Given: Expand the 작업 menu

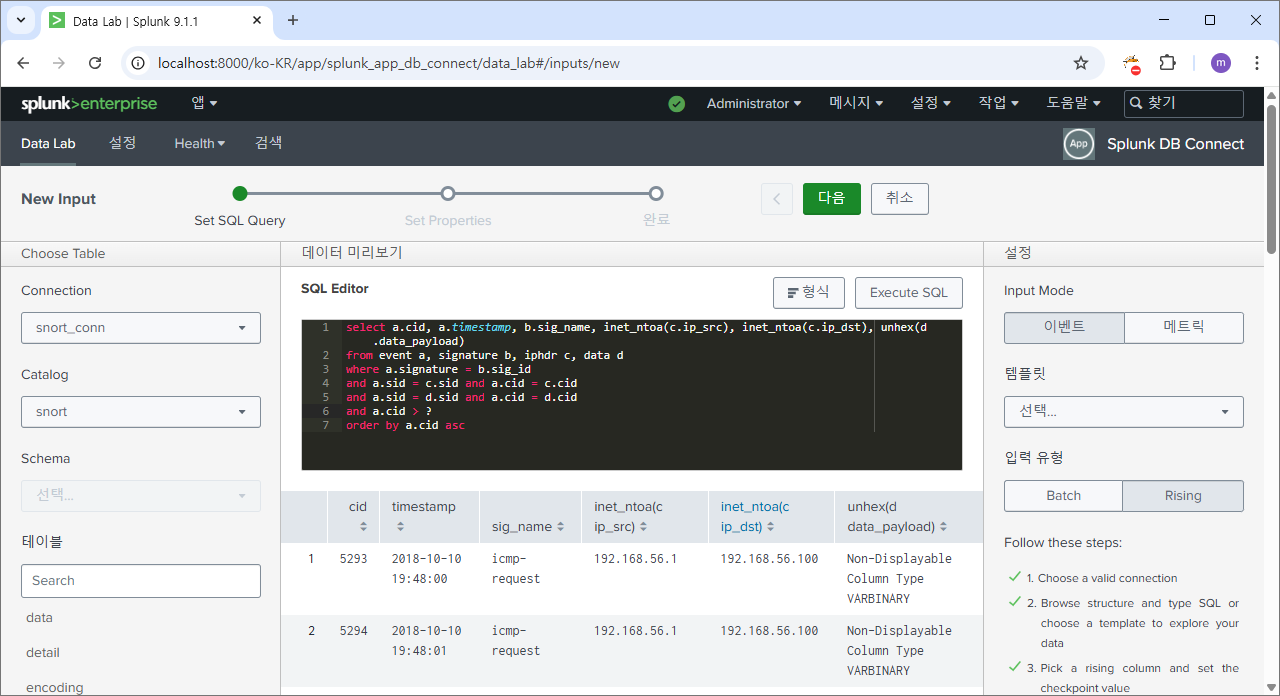Looking at the screenshot, I should [x=998, y=103].
